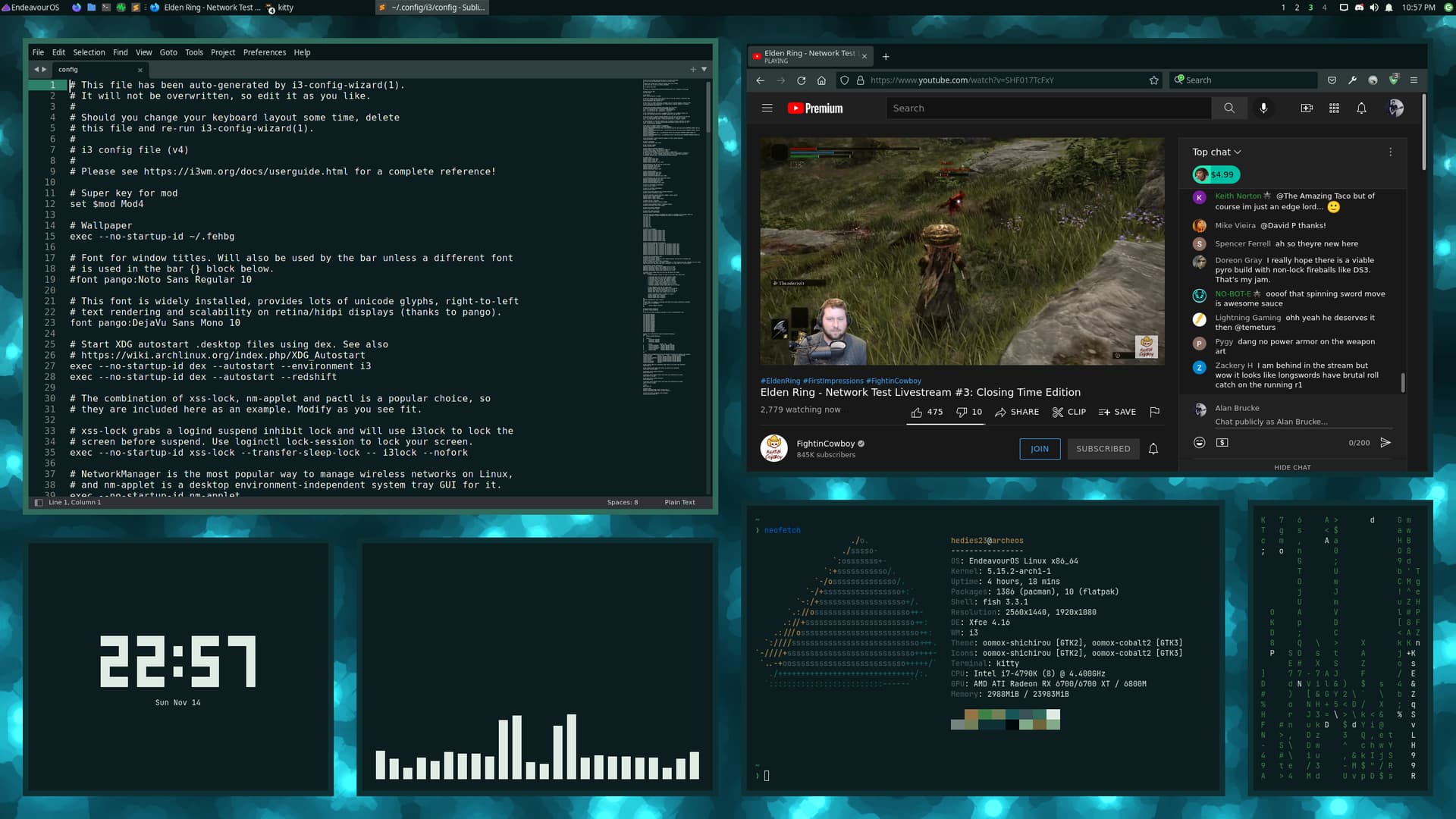
Task: Launch Sublime Text from panel launcher
Action: coord(136,8)
